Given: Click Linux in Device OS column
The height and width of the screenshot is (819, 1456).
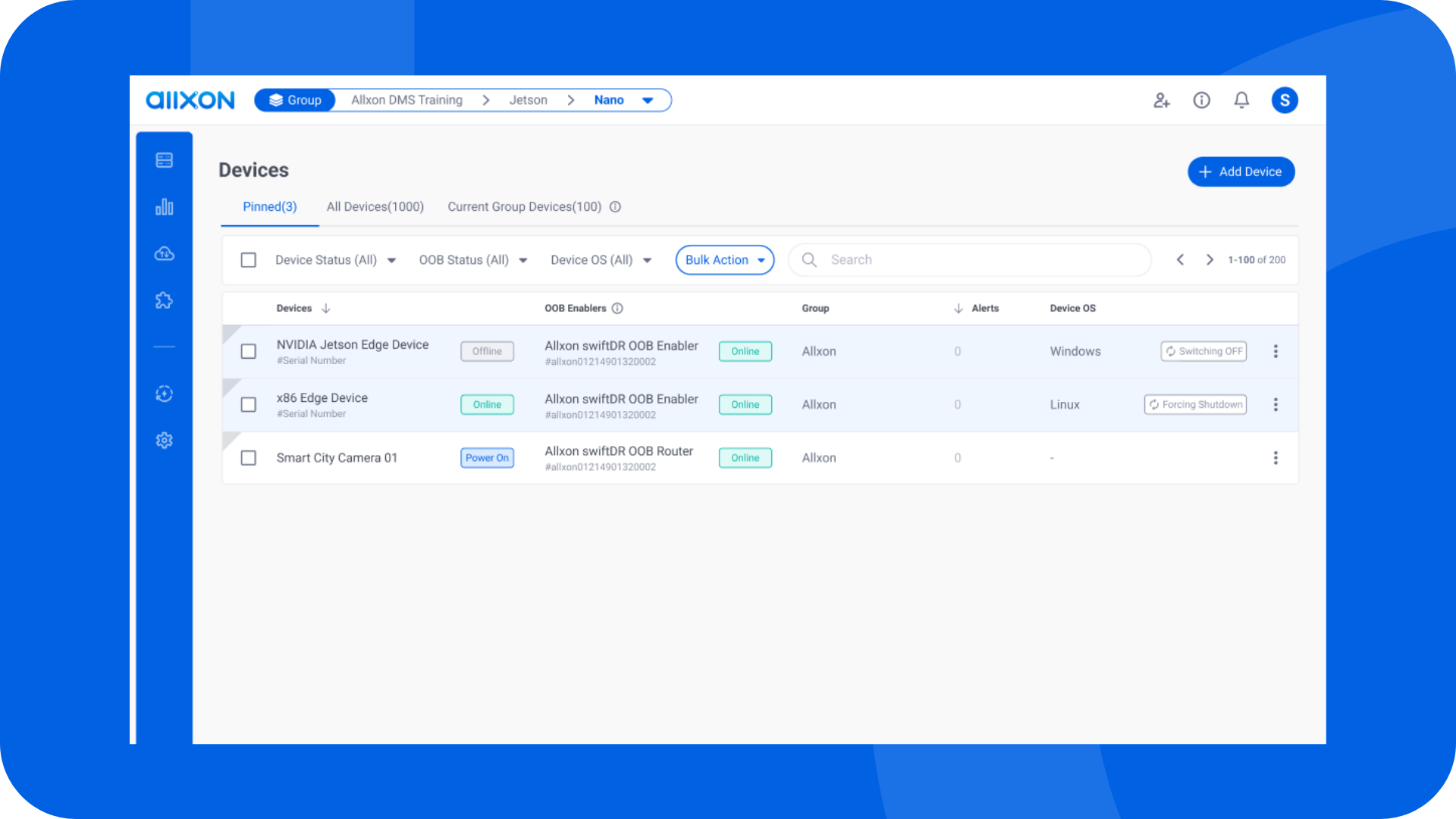Looking at the screenshot, I should pos(1065,405).
